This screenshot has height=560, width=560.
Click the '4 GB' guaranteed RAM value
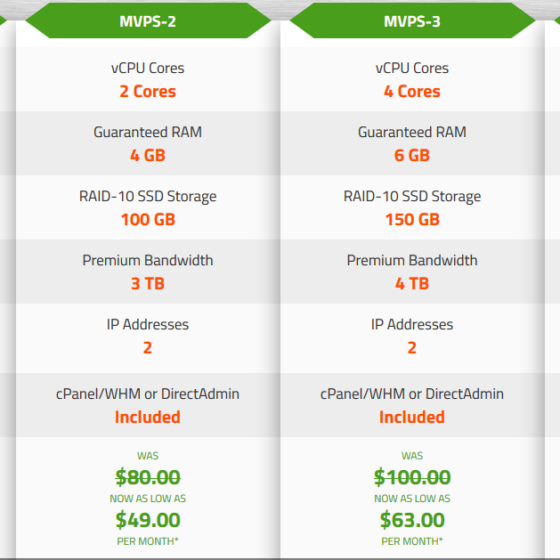click(148, 155)
